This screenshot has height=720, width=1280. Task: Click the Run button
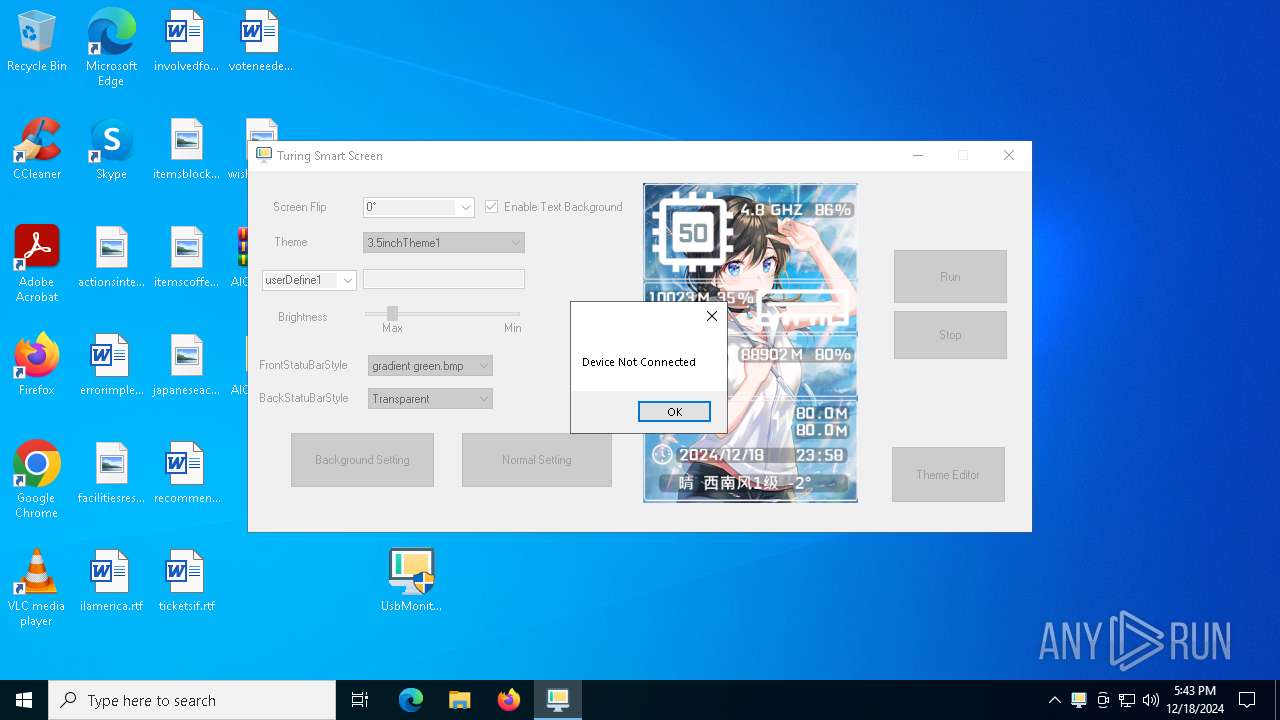pyautogui.click(x=950, y=277)
